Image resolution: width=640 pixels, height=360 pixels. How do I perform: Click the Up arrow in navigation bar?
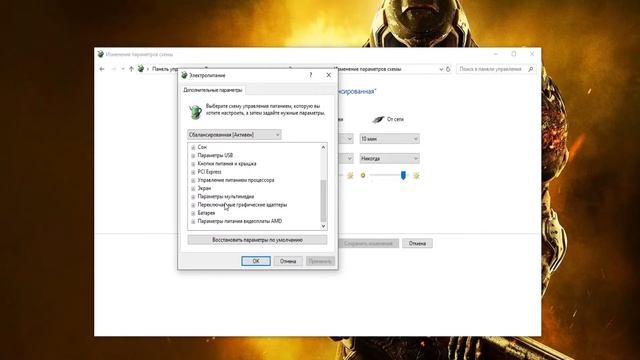click(131, 69)
